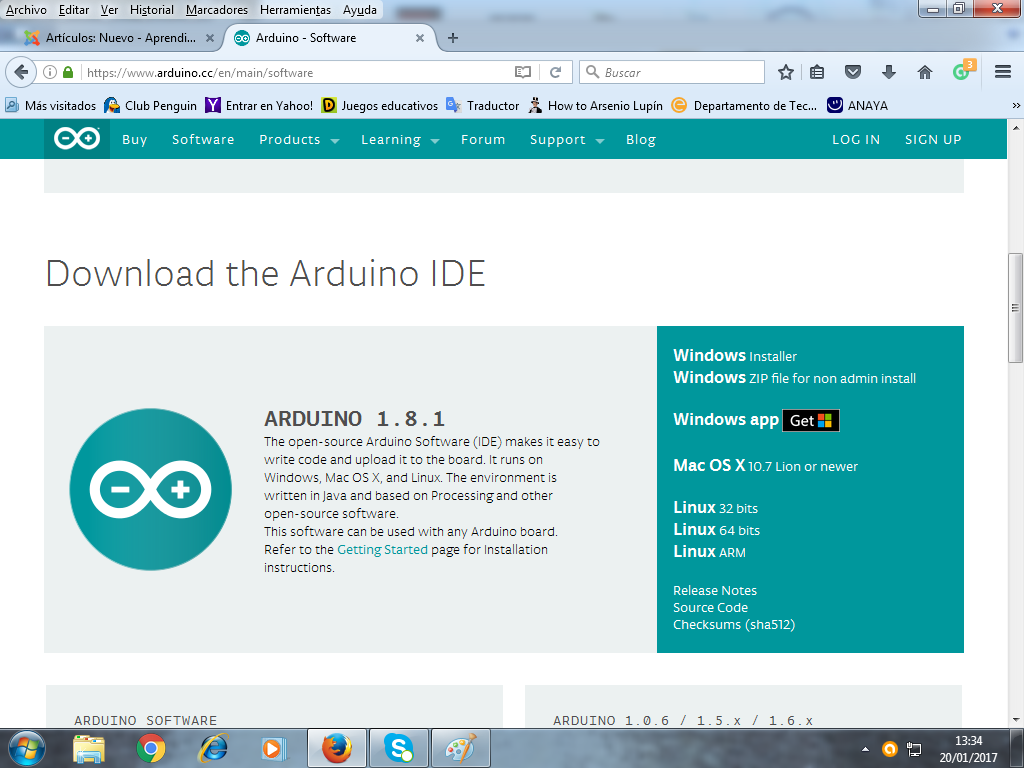
Task: Open the Marcadores menu
Action: pyautogui.click(x=217, y=10)
